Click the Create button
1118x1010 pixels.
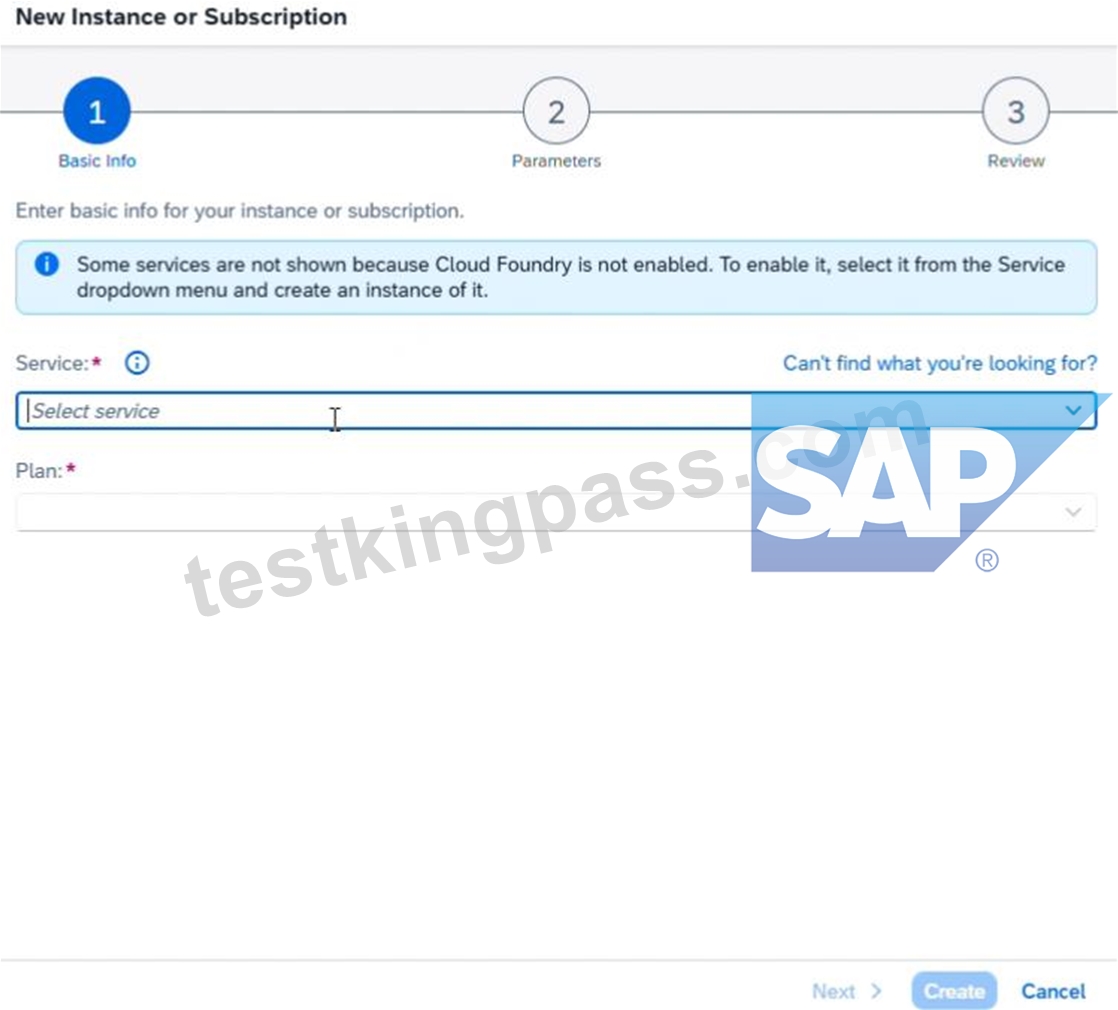[x=954, y=991]
